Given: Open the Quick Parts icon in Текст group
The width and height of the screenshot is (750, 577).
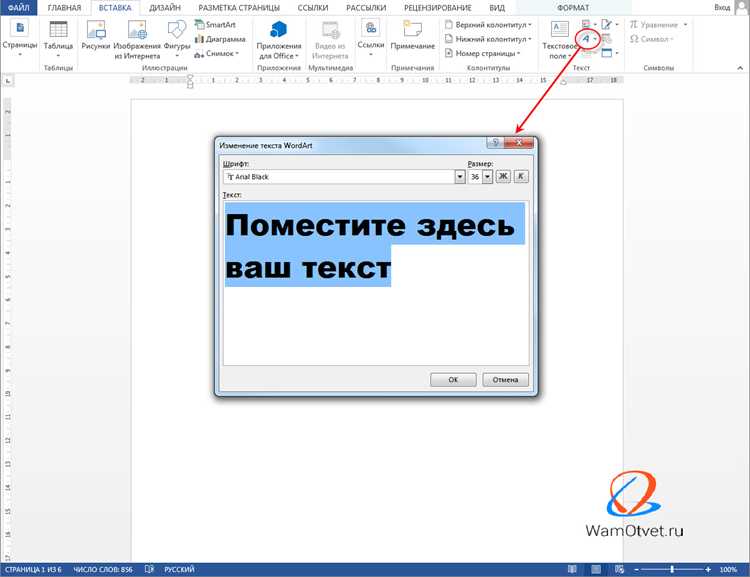Looking at the screenshot, I should point(588,24).
